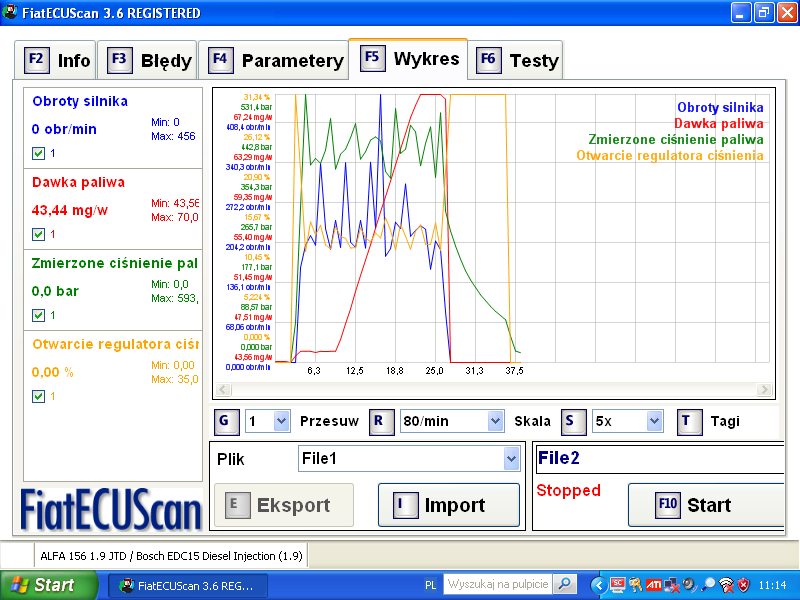Click the R key button next to Przesuw
Viewport: 800px width, 600px height.
pyautogui.click(x=382, y=422)
